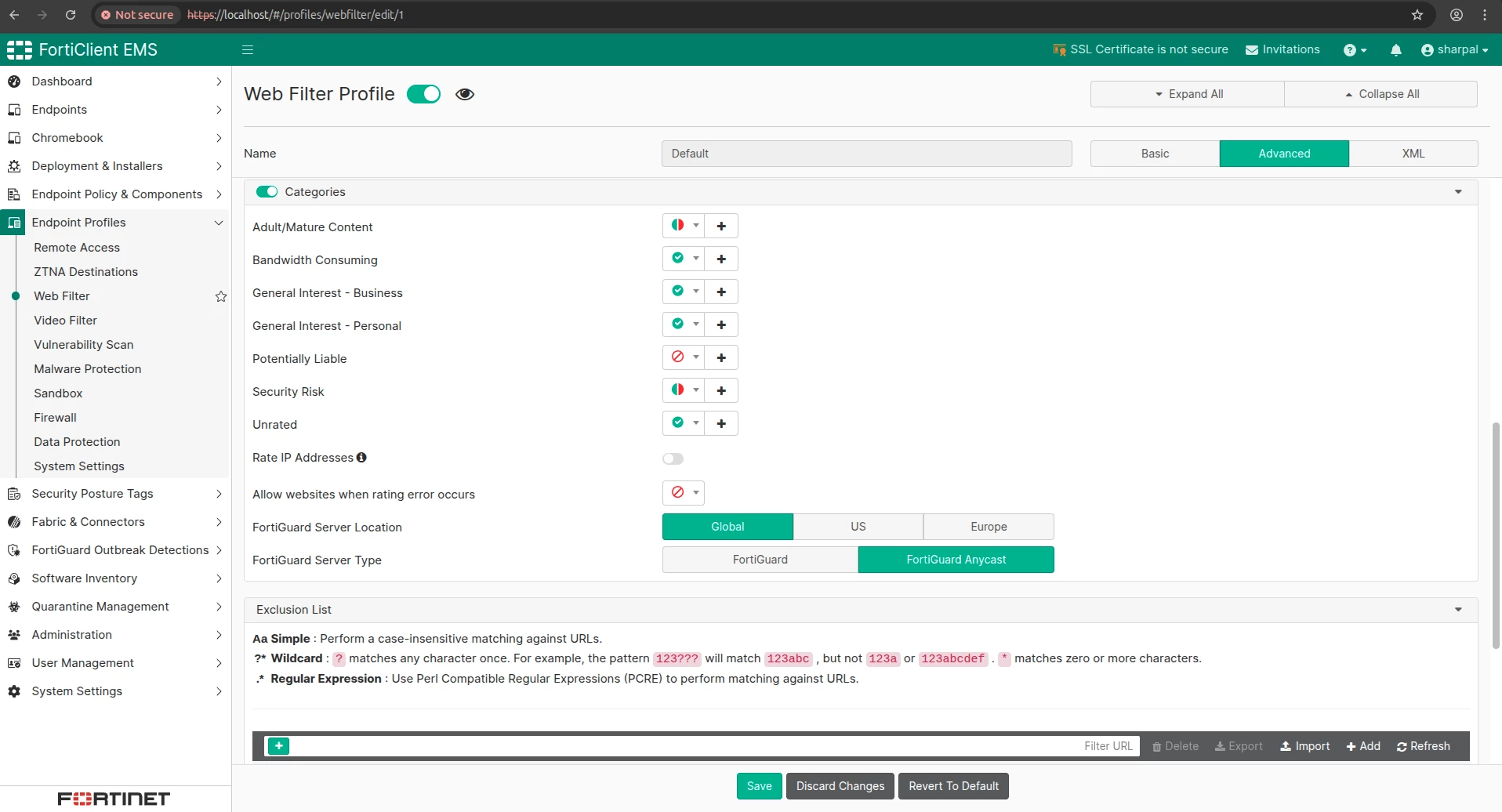
Task: Click plus next to Potentially Liable
Action: point(721,358)
